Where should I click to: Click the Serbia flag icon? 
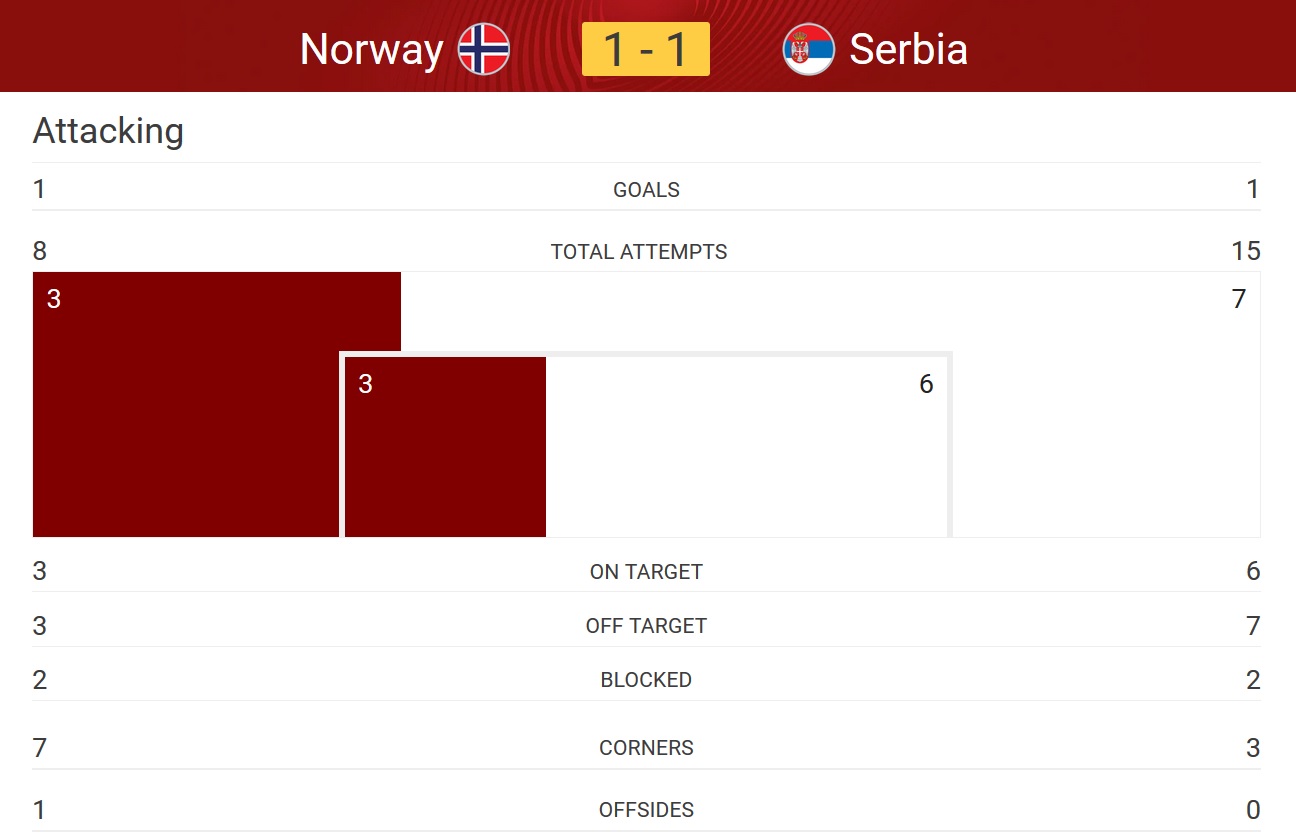pos(809,49)
